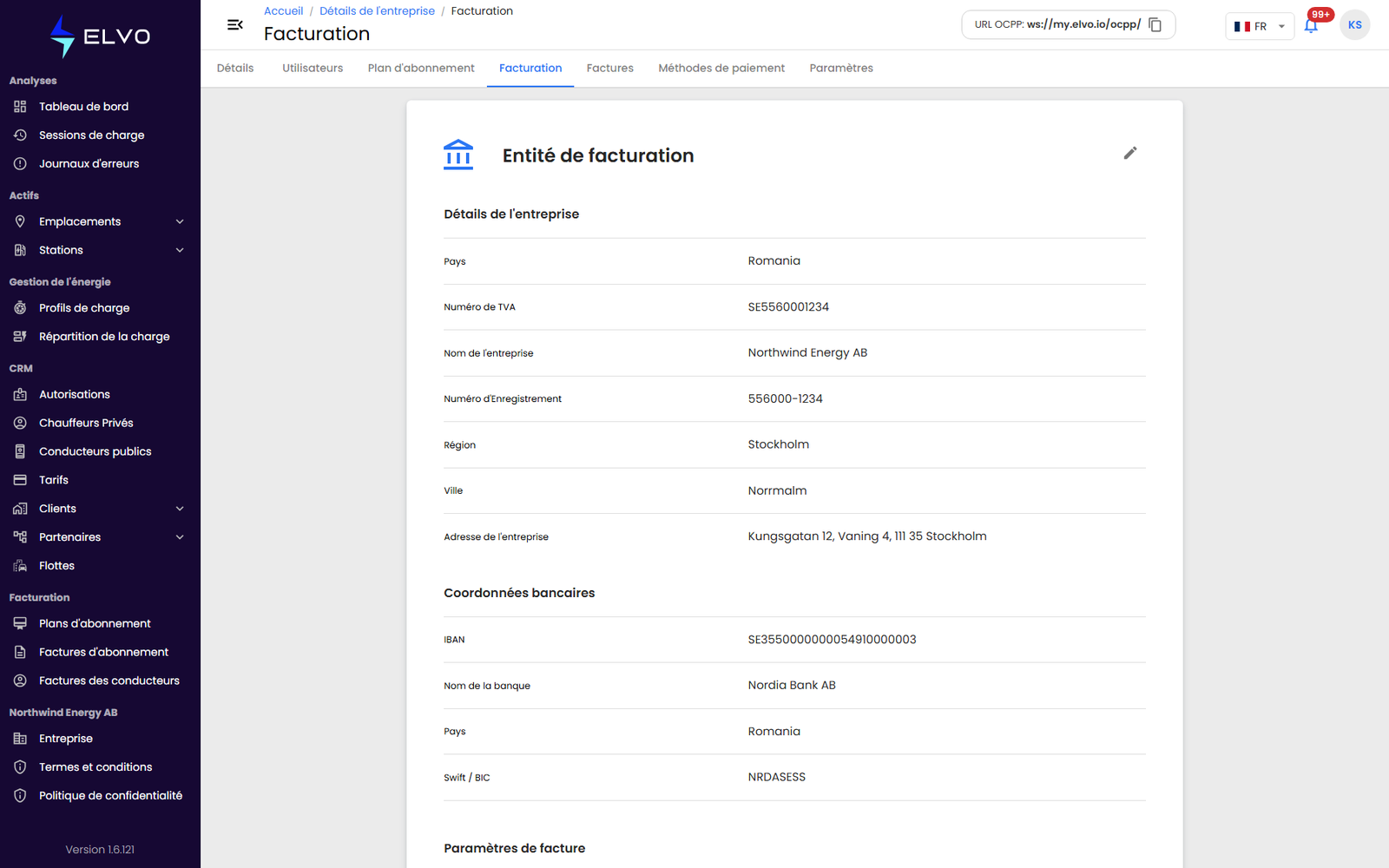Expand the Stations submenu
Image resolution: width=1389 pixels, height=868 pixels.
tap(180, 250)
